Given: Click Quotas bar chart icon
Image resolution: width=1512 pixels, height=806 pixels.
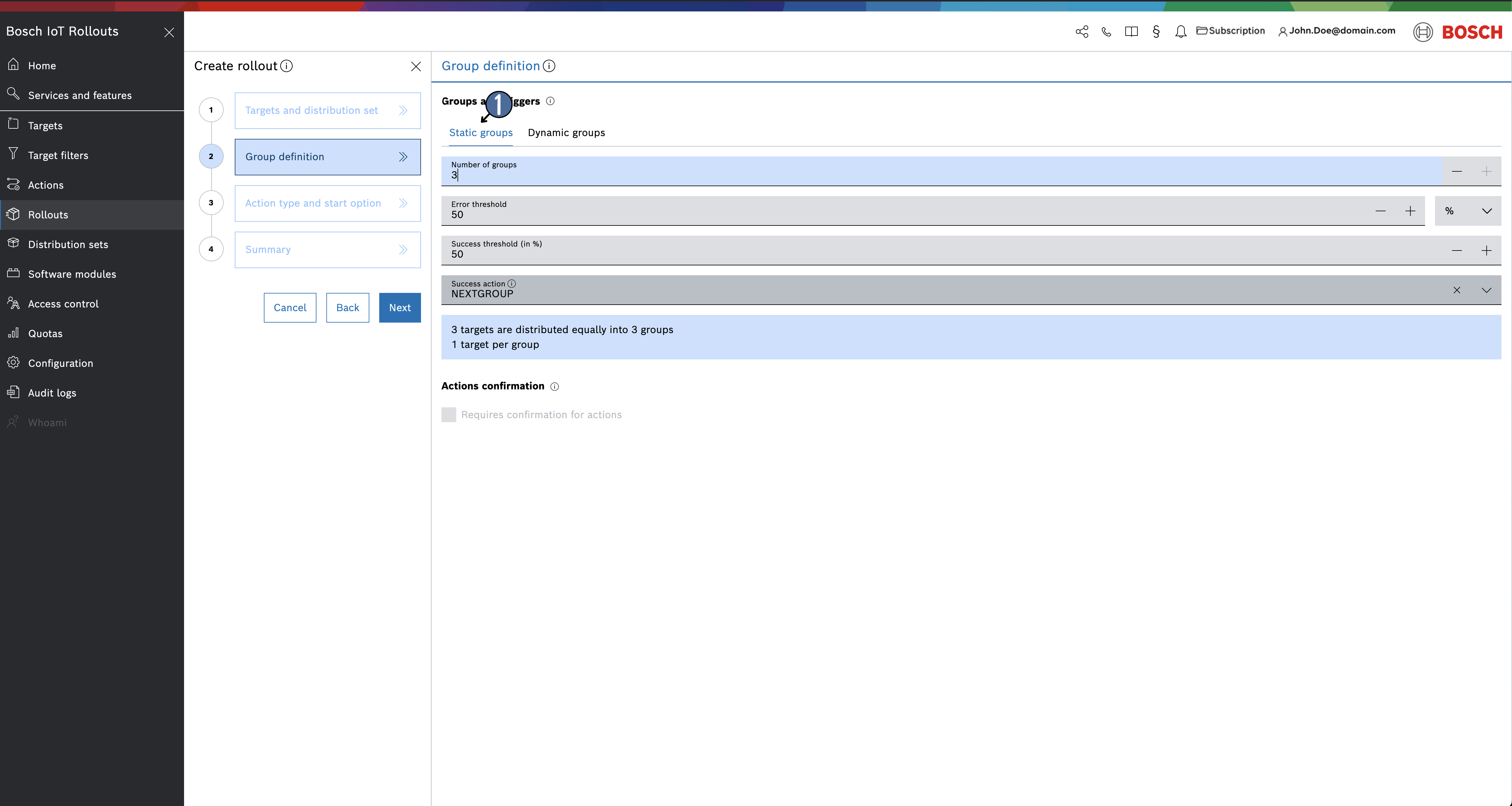Looking at the screenshot, I should coord(13,332).
